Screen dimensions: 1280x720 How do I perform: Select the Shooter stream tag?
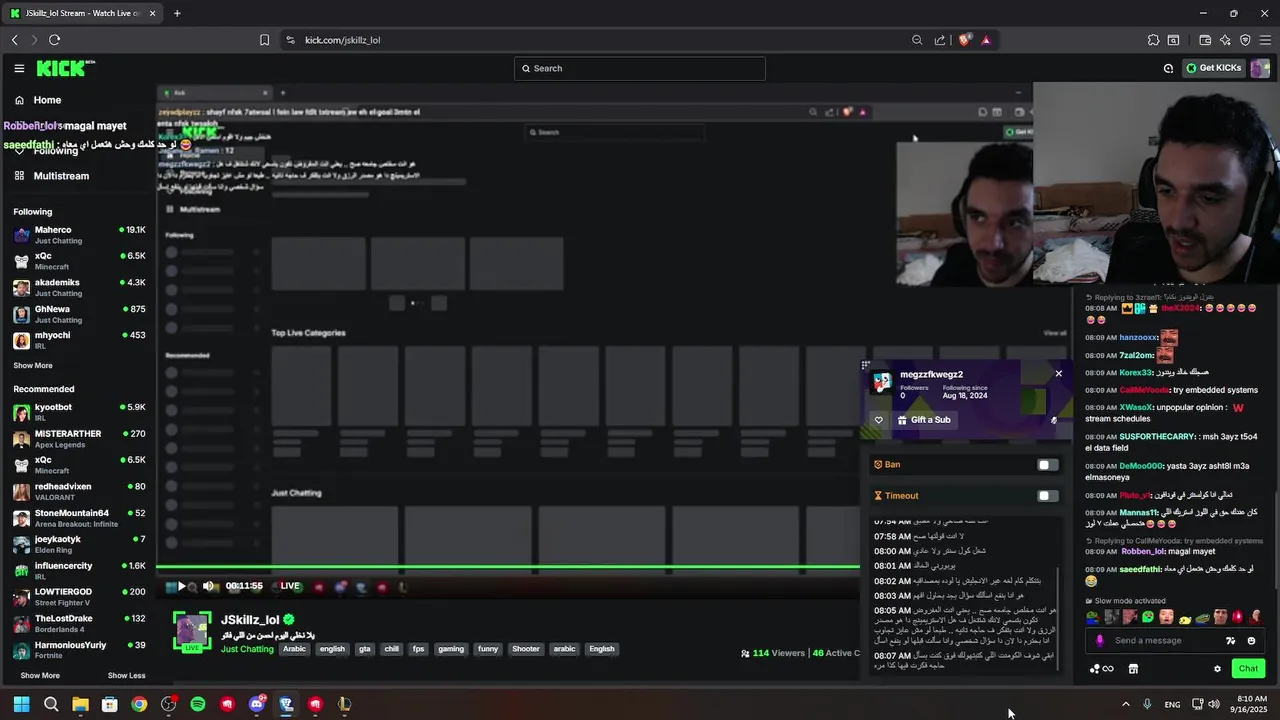[x=526, y=649]
